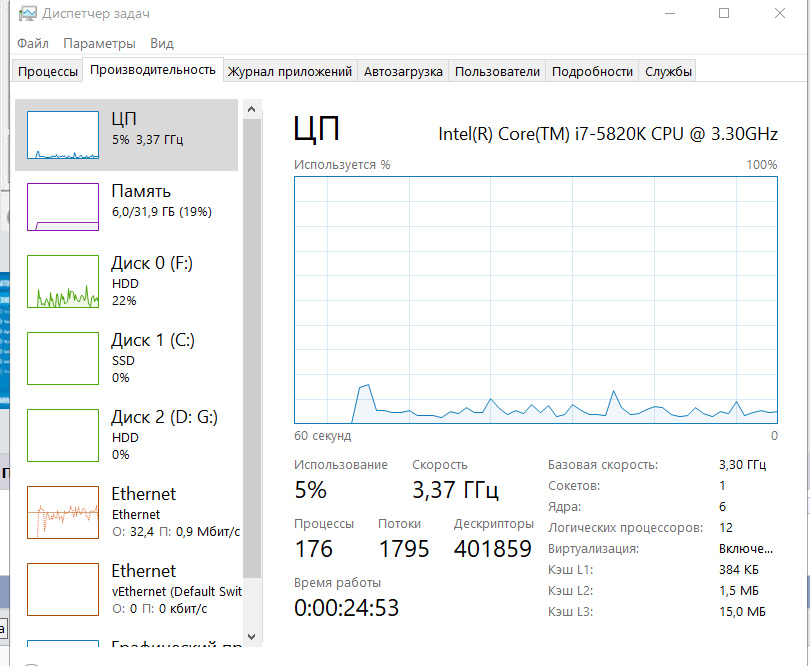The height and width of the screenshot is (666, 810).
Task: Minimize the Диспетчер задач window
Action: [670, 13]
